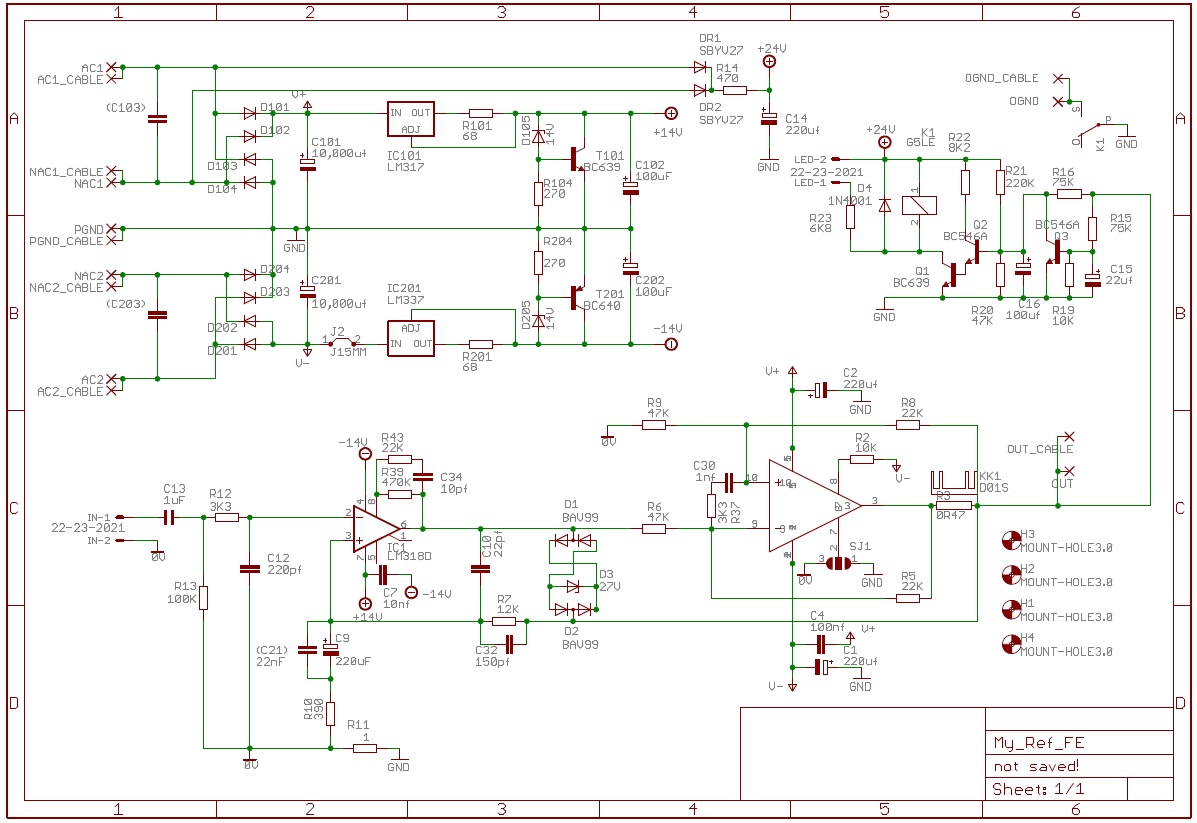The width and height of the screenshot is (1197, 823).
Task: Click the AC1 connector cross marker
Action: [x=111, y=67]
